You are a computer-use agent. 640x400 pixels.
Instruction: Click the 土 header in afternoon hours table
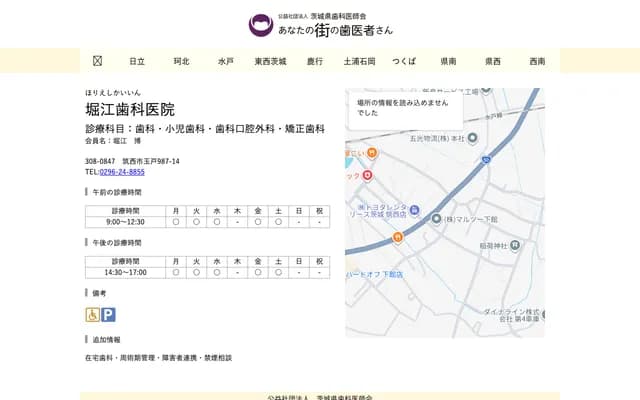[278, 261]
